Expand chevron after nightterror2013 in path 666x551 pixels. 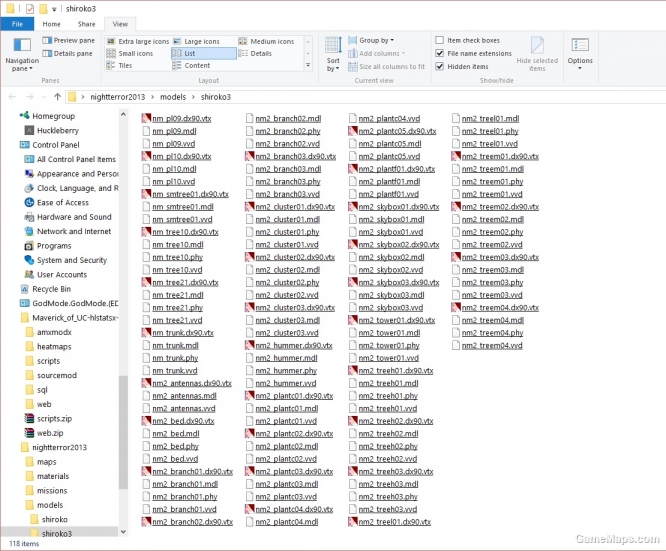[152, 97]
